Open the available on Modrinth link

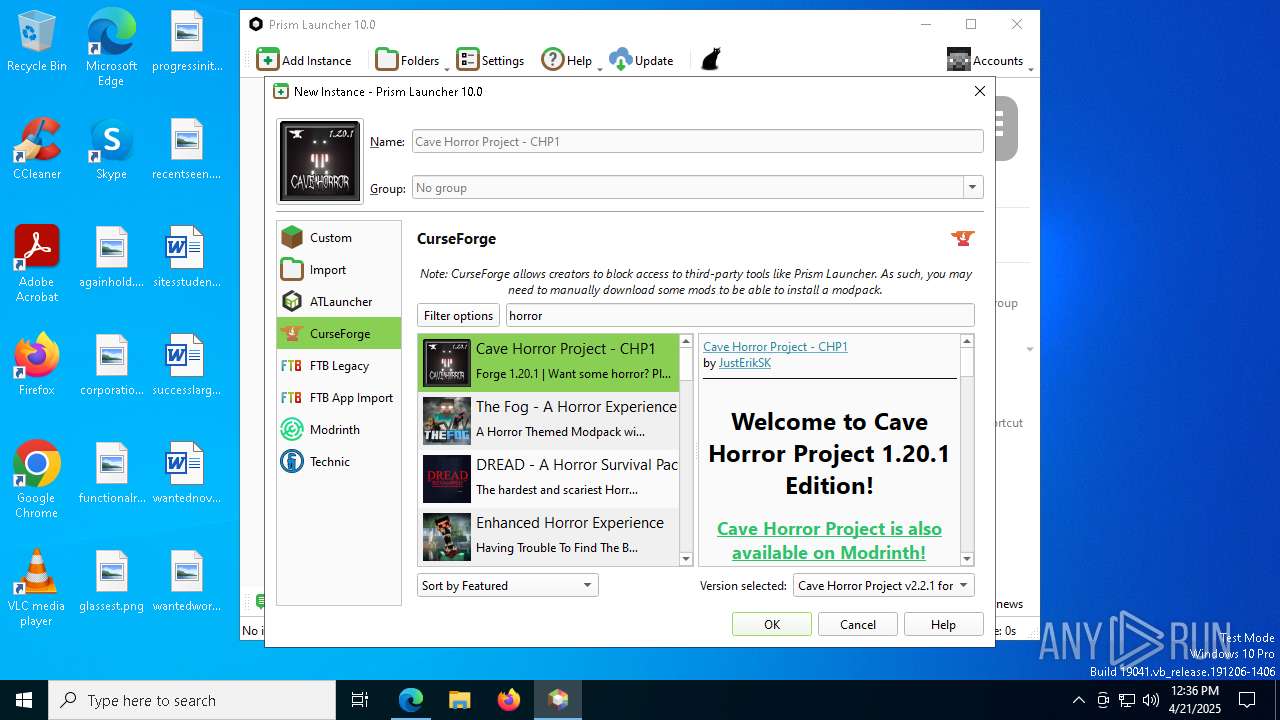(829, 540)
